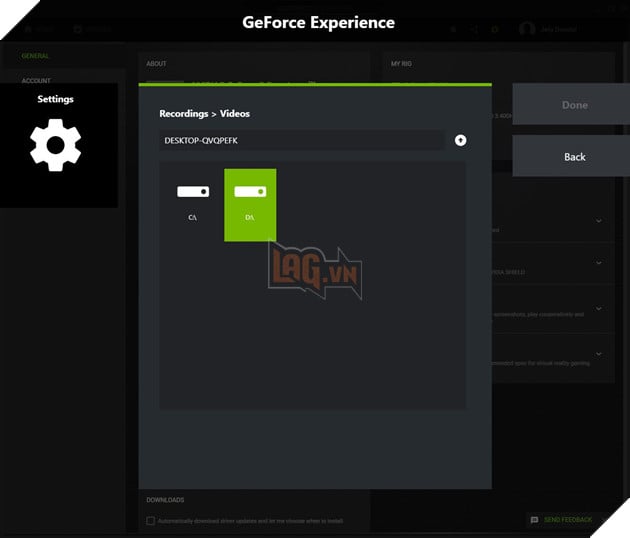
Task: Click SEND FEEDBACK link
Action: [568, 520]
